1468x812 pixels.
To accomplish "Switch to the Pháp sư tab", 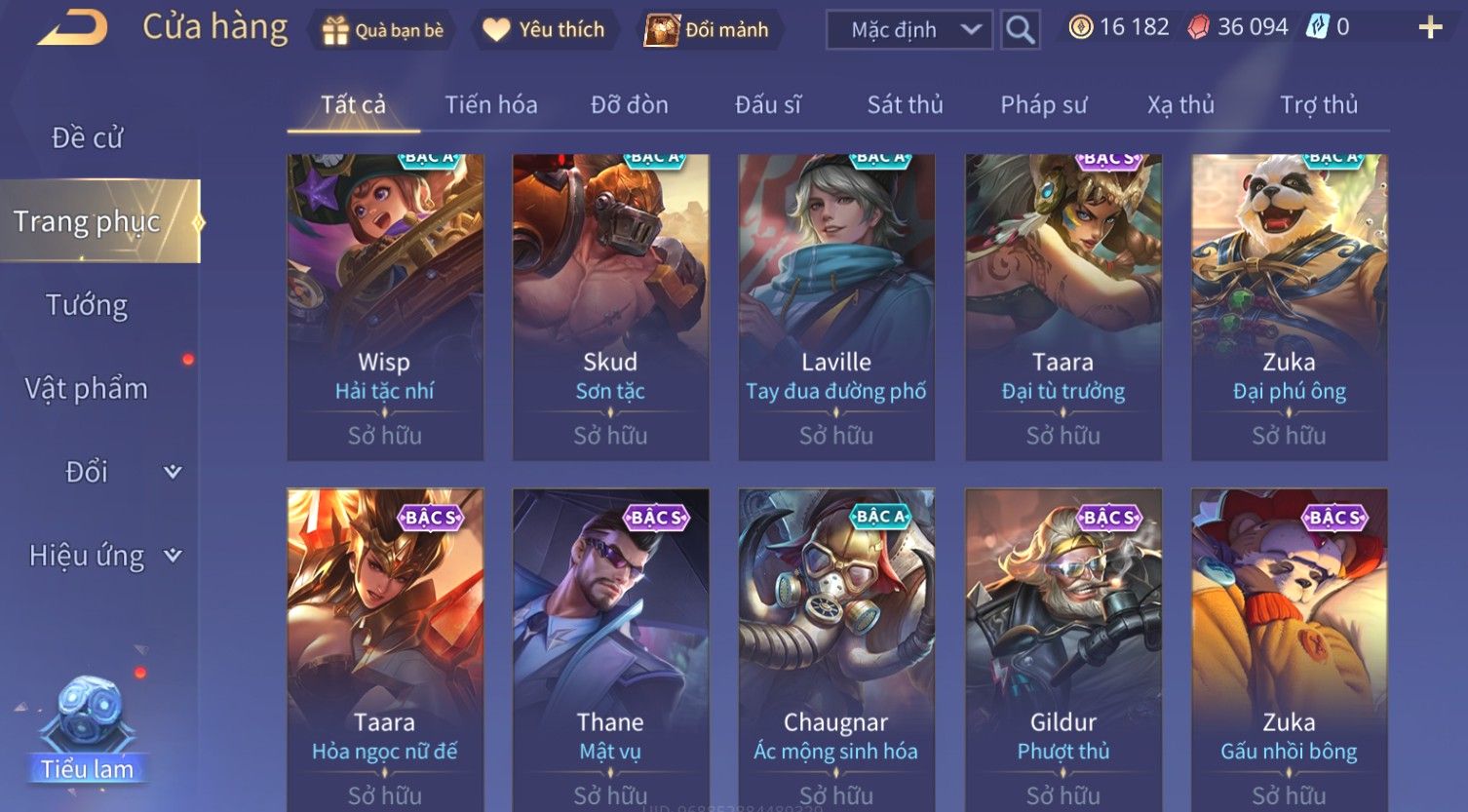I will coord(1043,104).
